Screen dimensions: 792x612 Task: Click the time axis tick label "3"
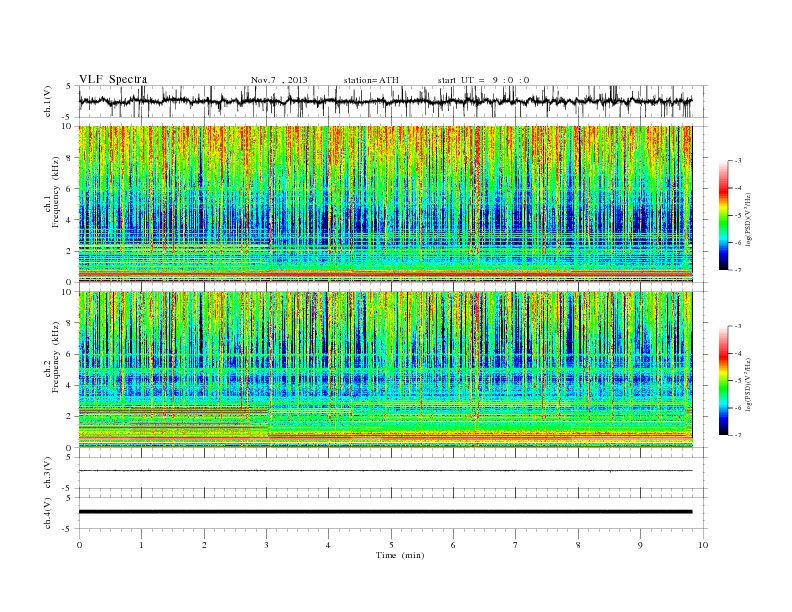(267, 545)
